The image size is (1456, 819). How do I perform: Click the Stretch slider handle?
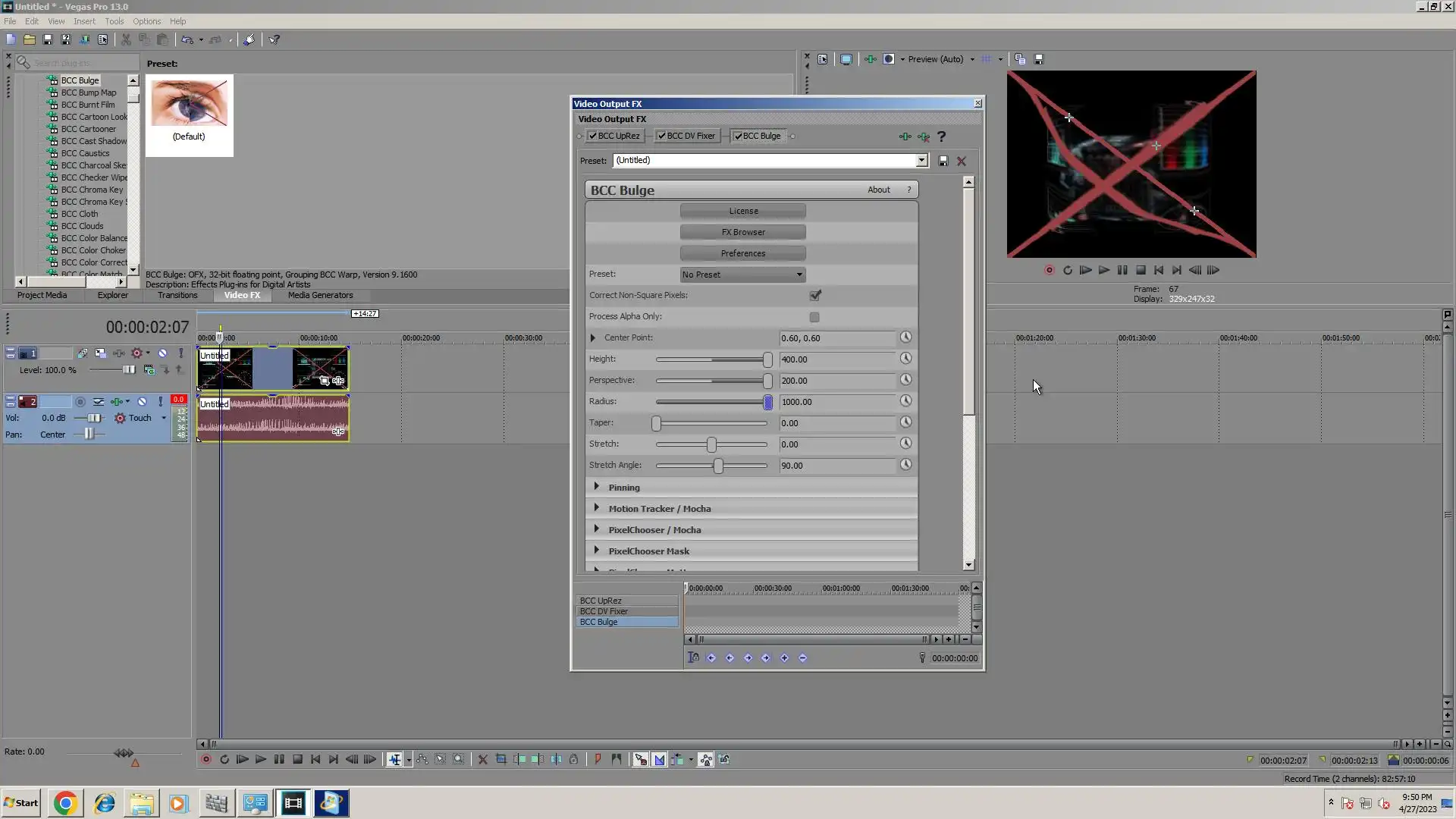click(x=711, y=444)
